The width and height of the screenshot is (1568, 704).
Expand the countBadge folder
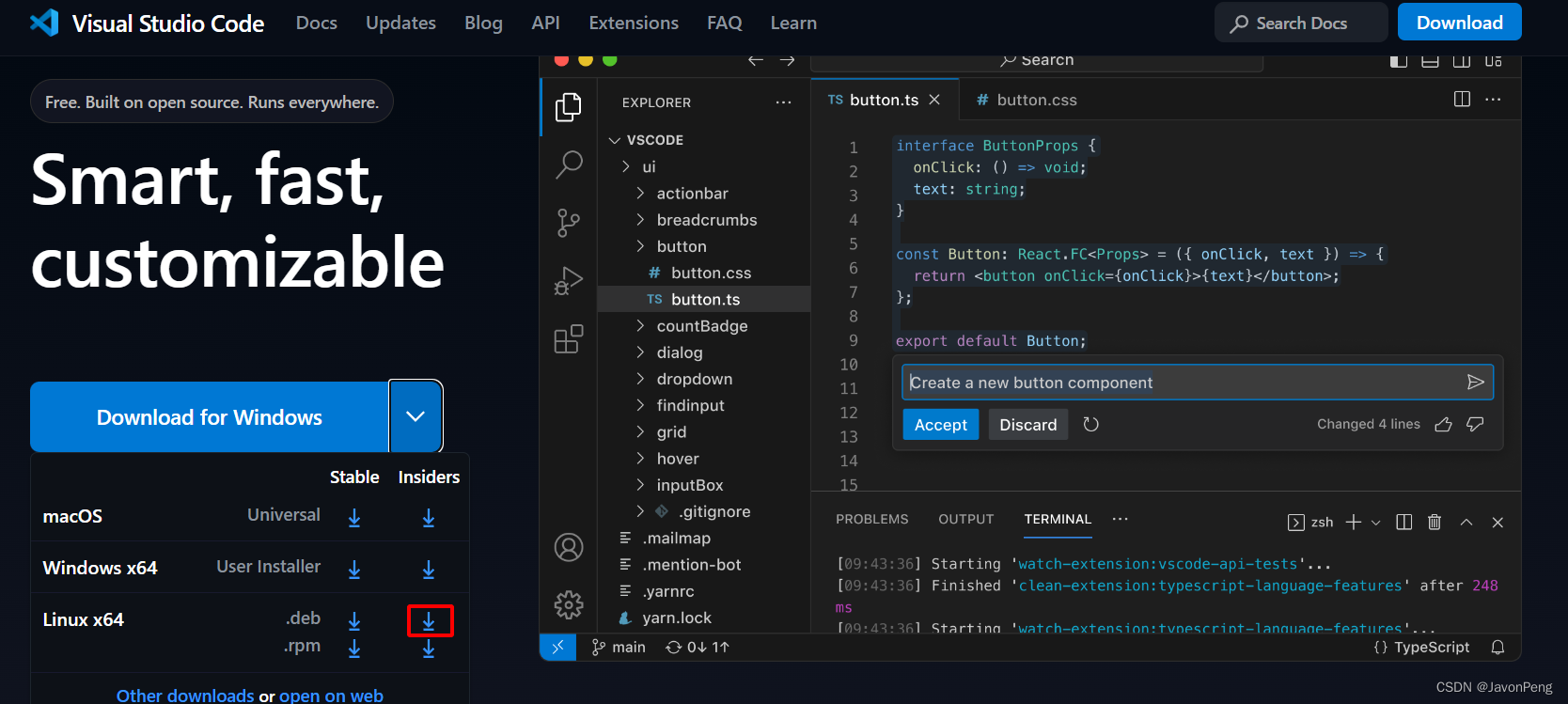(x=641, y=325)
